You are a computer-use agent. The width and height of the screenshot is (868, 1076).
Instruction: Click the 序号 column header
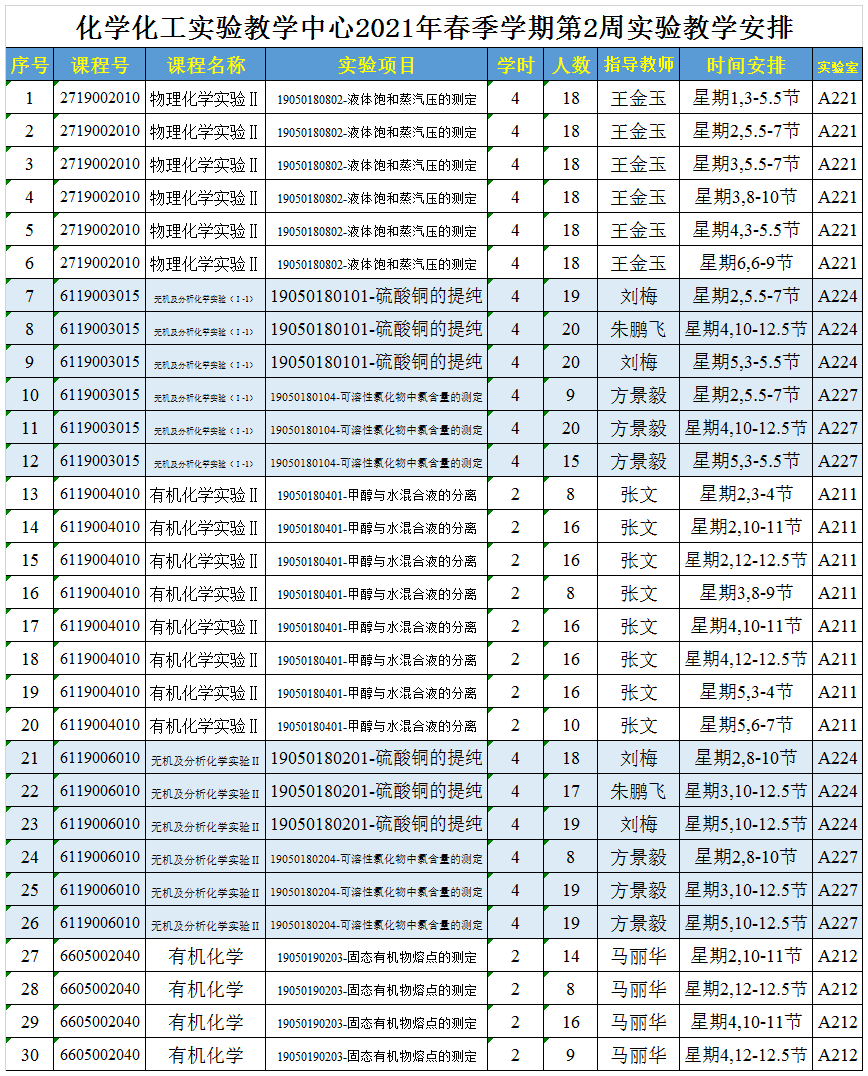29,65
